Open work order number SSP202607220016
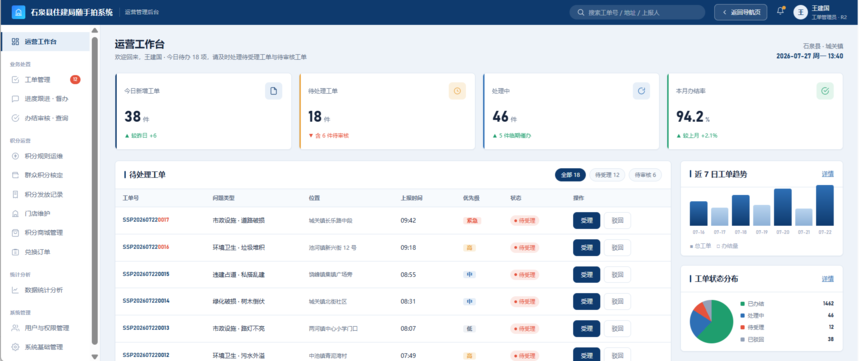The image size is (859, 361). click(x=146, y=247)
